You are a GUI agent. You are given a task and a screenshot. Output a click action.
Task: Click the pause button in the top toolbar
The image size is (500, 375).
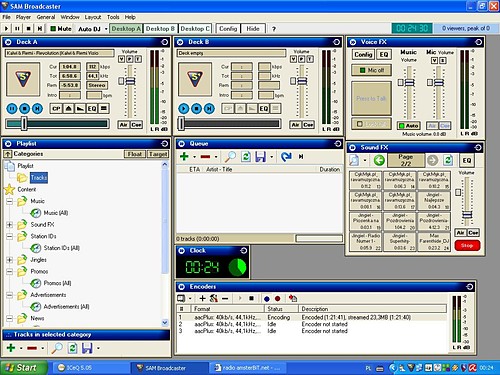[17, 29]
